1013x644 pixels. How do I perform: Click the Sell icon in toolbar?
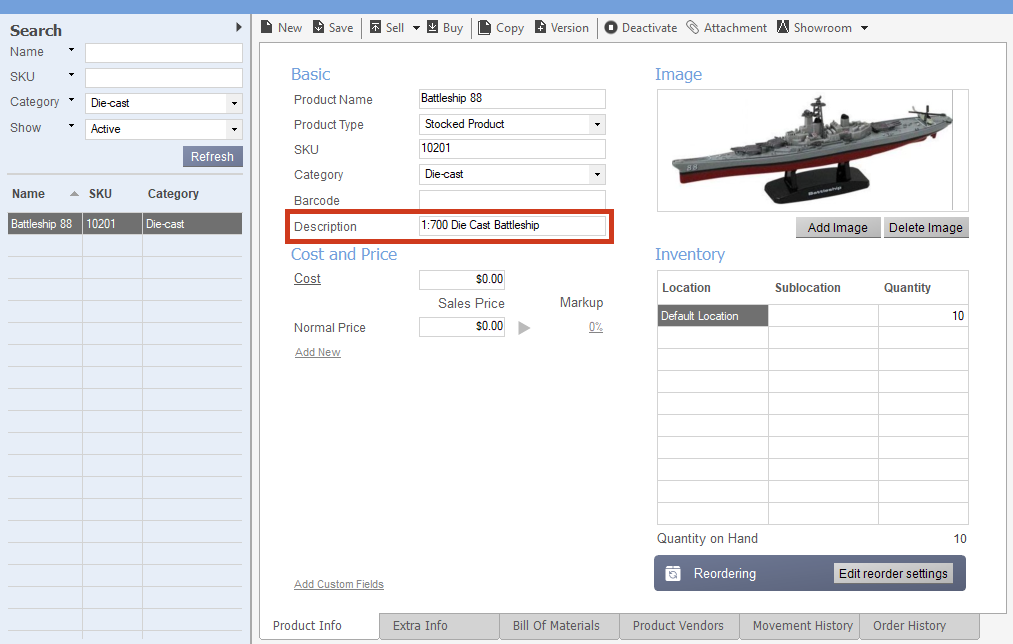point(375,27)
